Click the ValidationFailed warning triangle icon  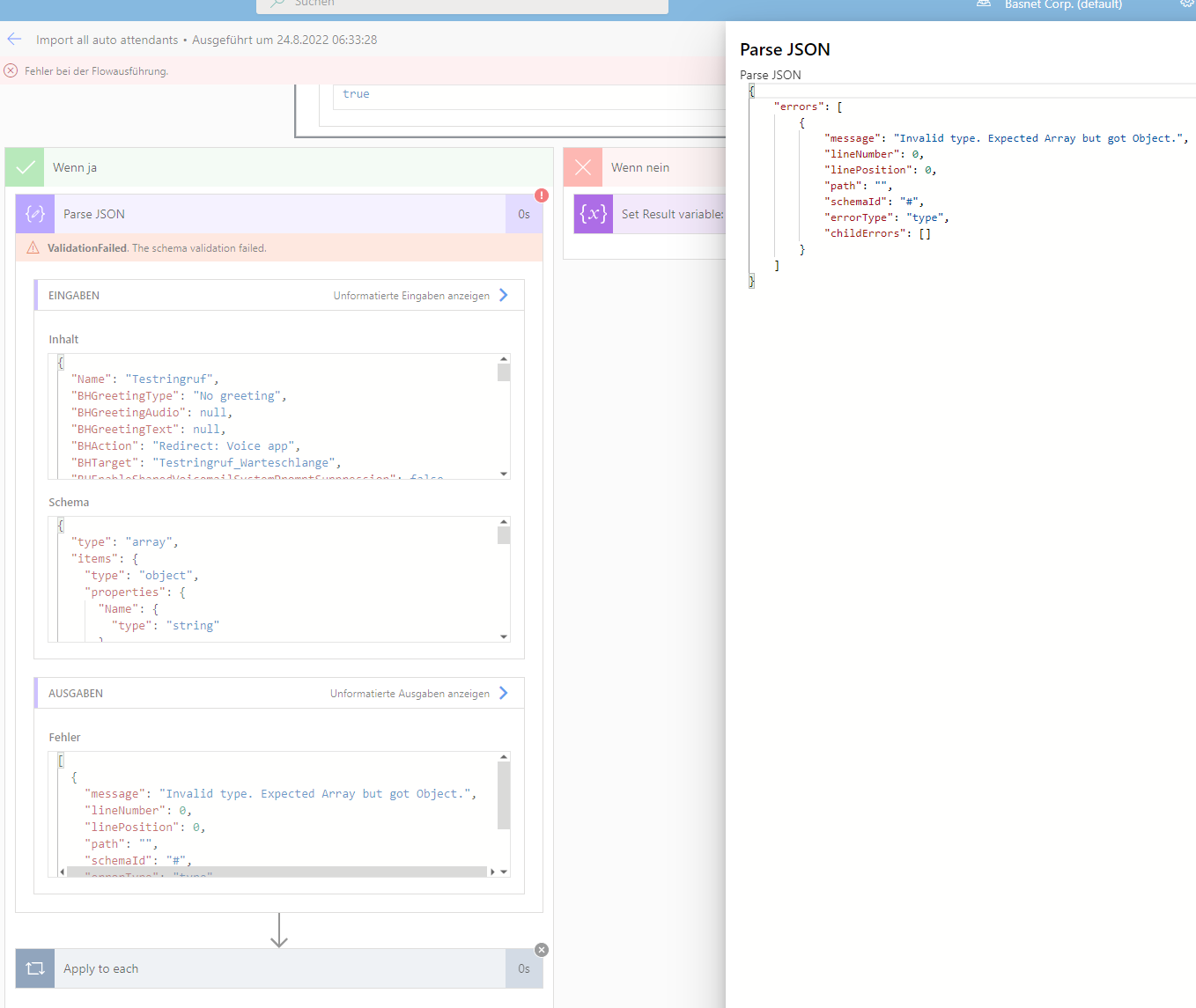pos(33,248)
